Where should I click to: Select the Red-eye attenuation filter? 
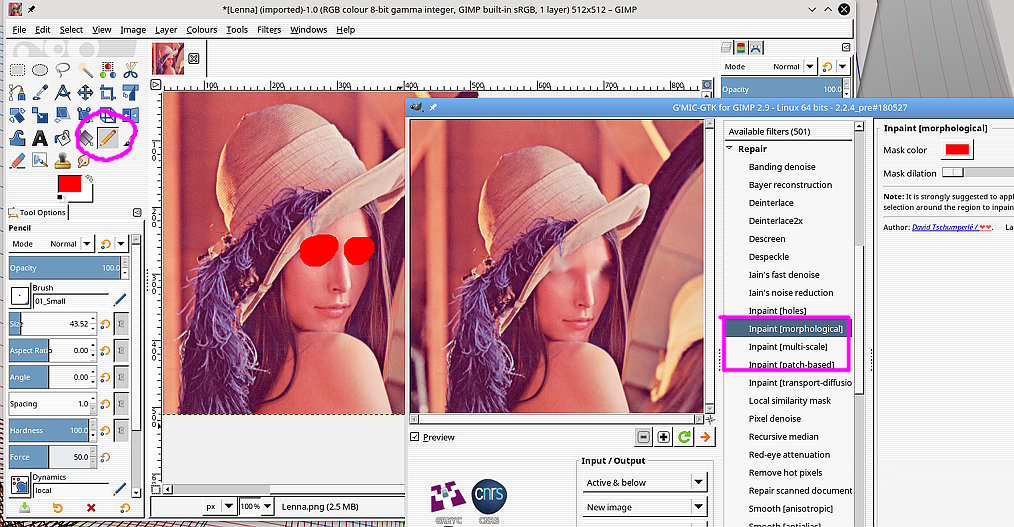click(x=789, y=455)
